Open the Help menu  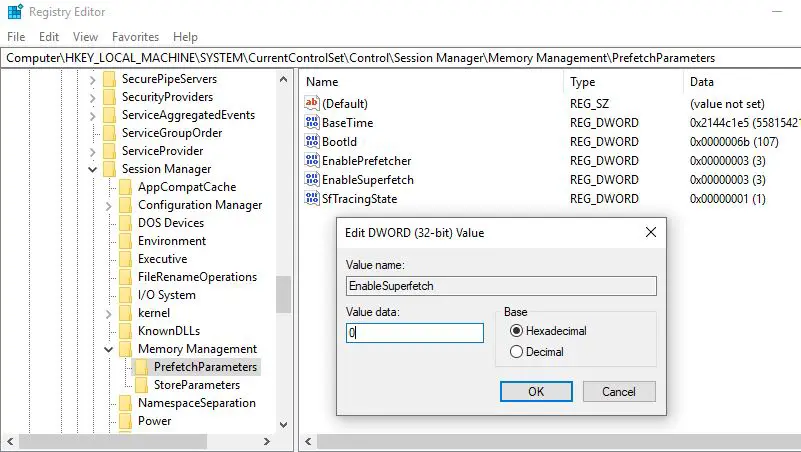pyautogui.click(x=185, y=37)
